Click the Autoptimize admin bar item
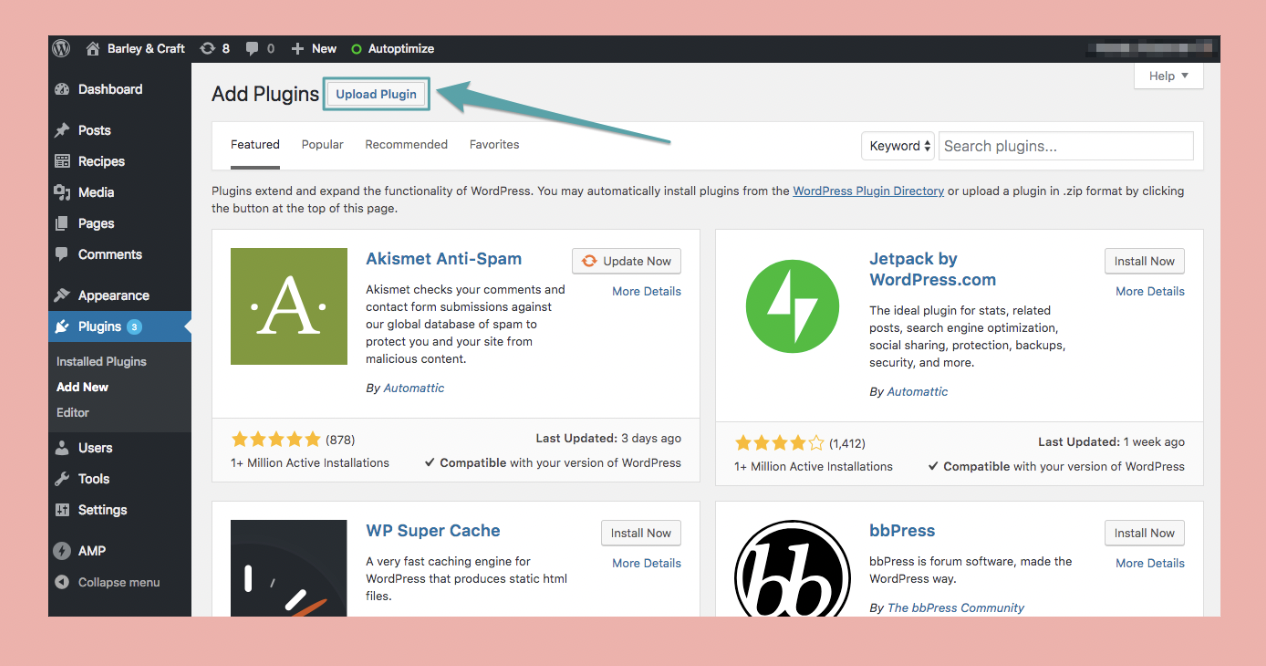 (x=393, y=48)
